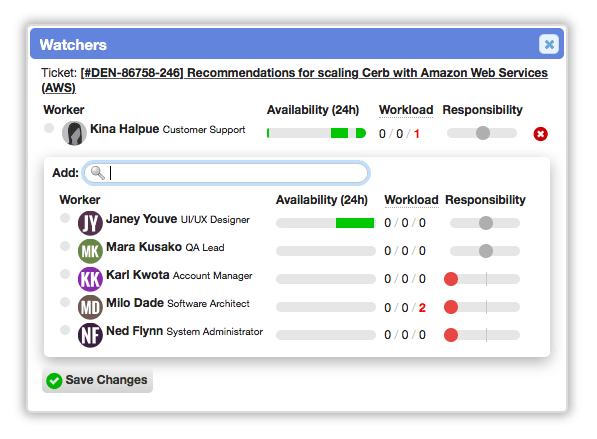The width and height of the screenshot is (597, 439).
Task: Click Janey Youve's JY avatar
Action: click(90, 223)
